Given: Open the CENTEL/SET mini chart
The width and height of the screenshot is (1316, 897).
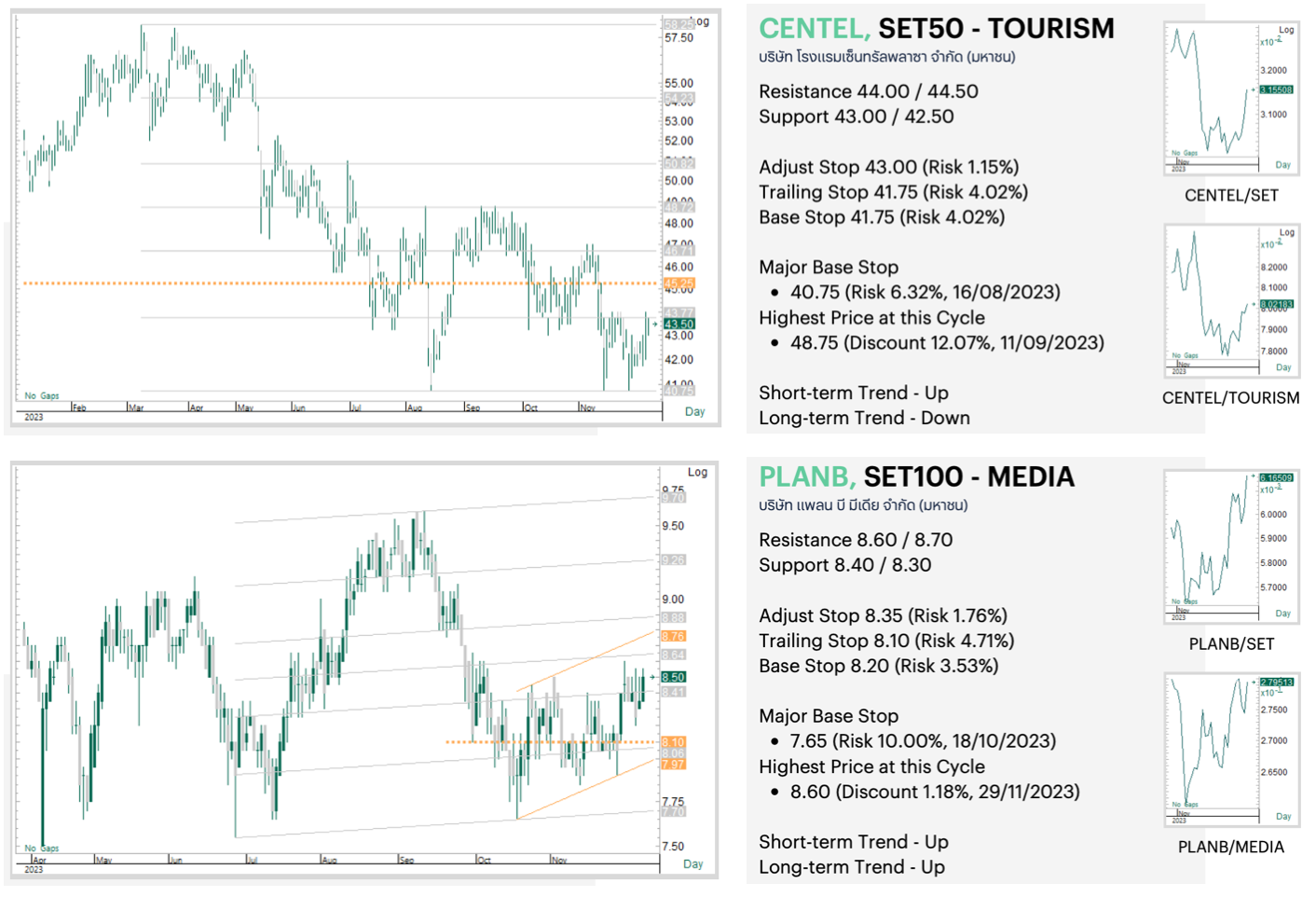Looking at the screenshot, I should 1231,98.
